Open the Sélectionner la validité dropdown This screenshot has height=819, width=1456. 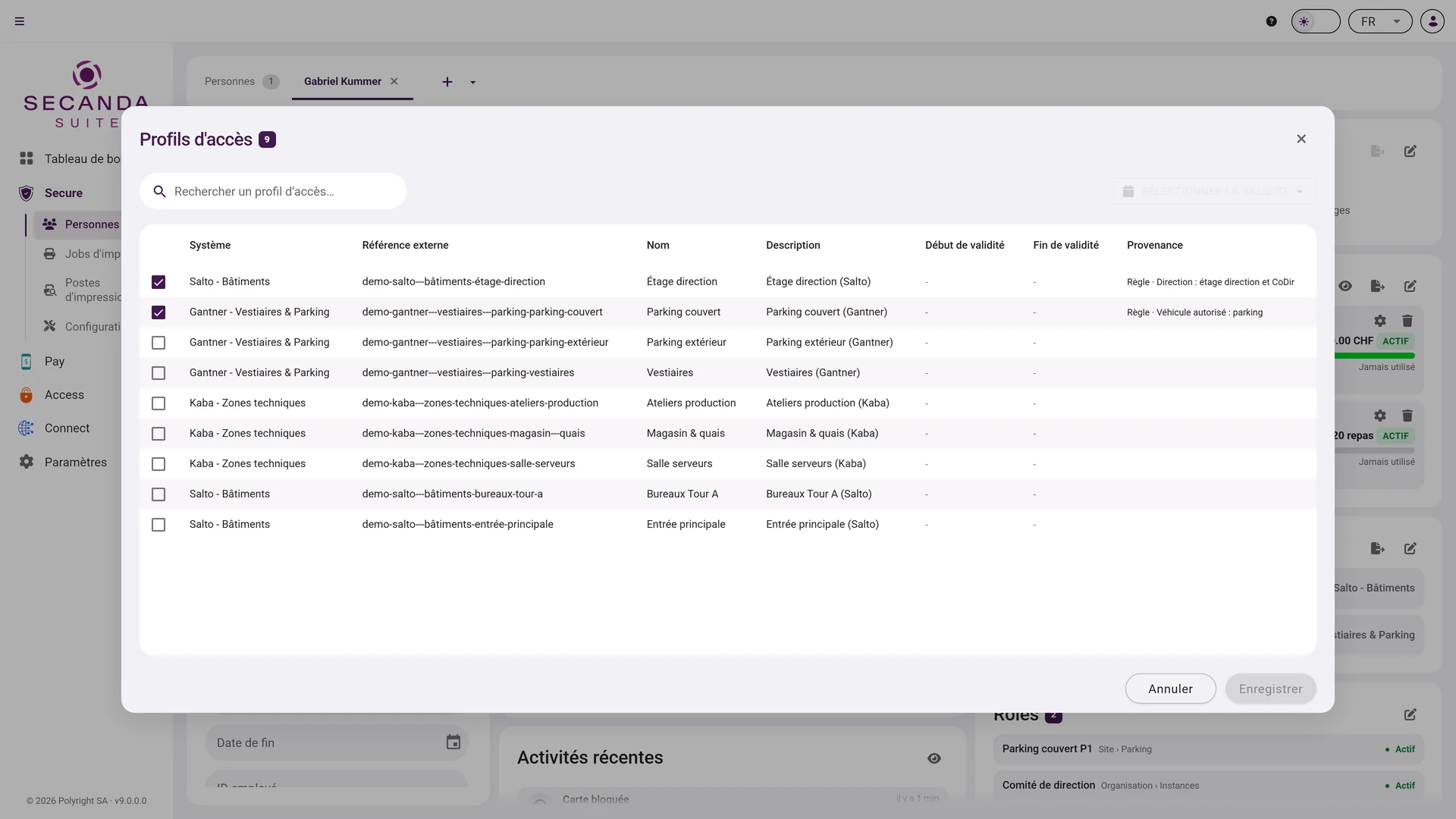1213,191
